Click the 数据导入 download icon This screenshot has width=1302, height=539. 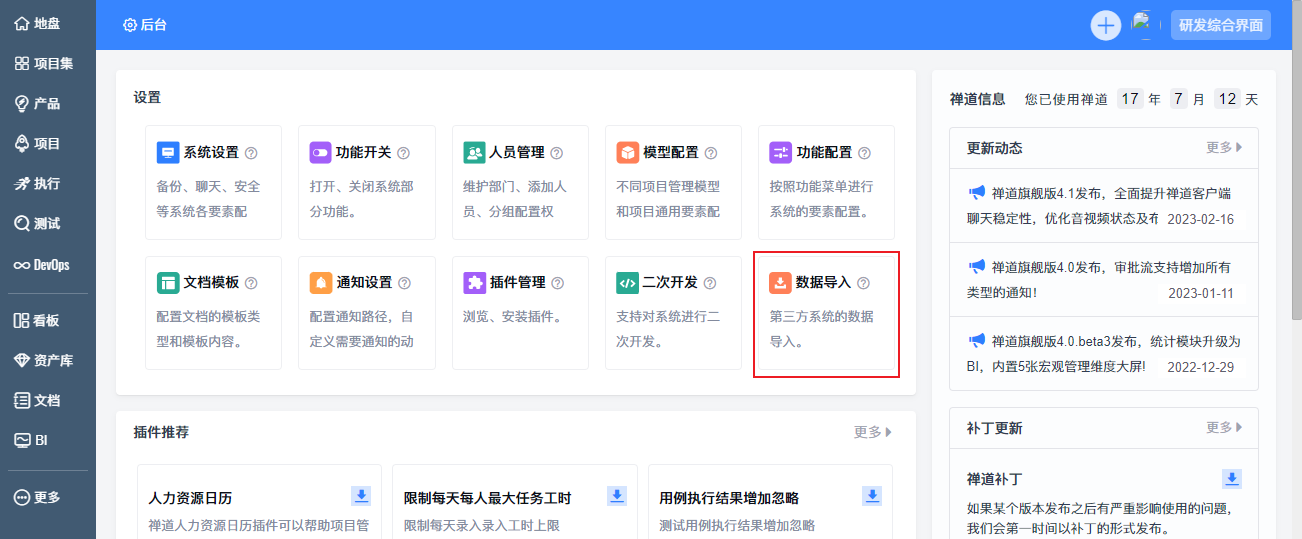(x=780, y=283)
